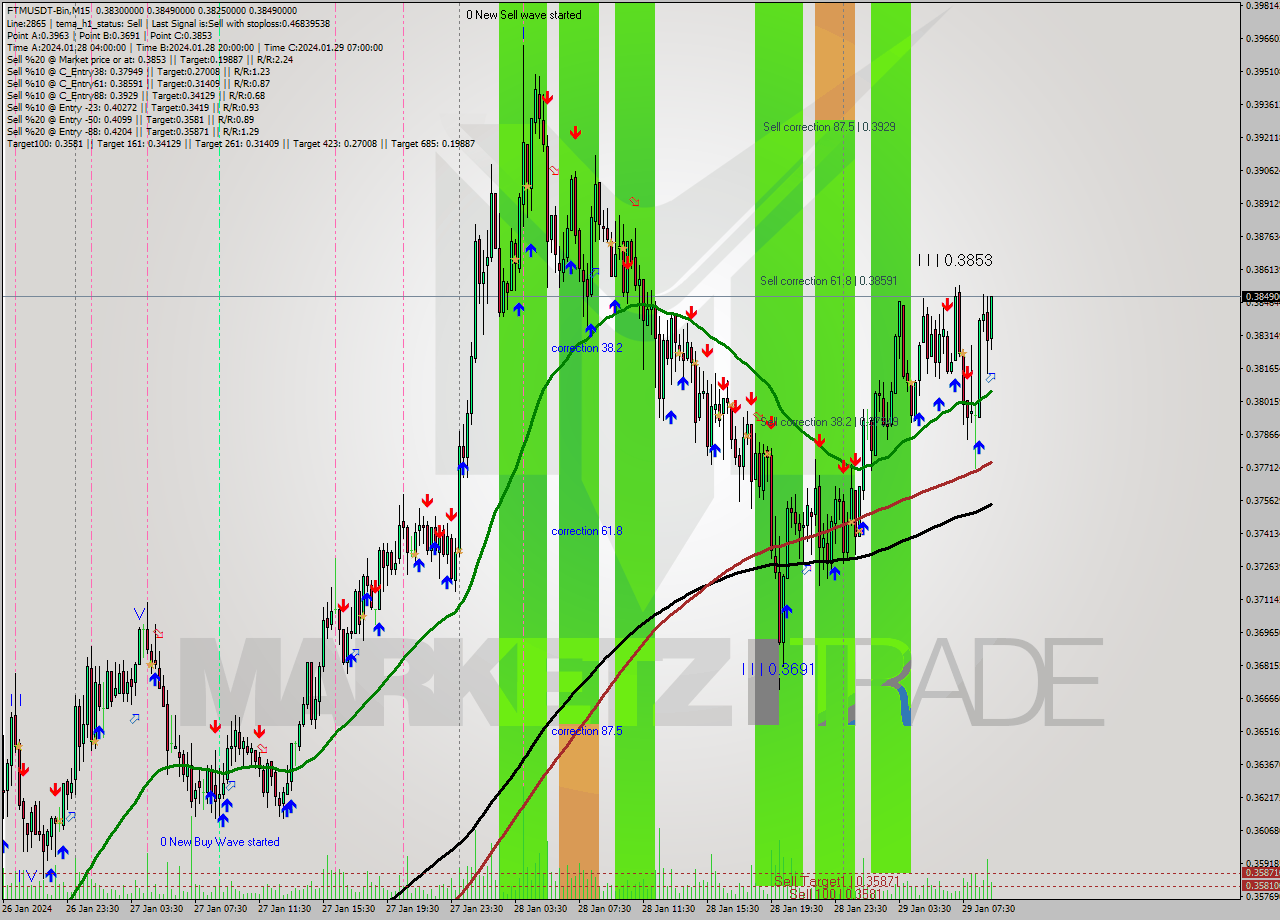Click the 'Target100: 0.3581' targets line

(x=240, y=143)
